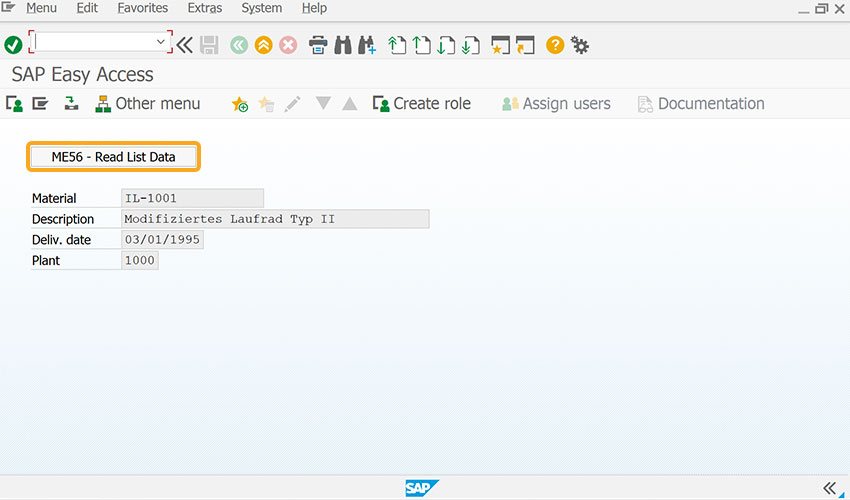The height and width of the screenshot is (500, 850).
Task: Open the Help menu
Action: 314,8
